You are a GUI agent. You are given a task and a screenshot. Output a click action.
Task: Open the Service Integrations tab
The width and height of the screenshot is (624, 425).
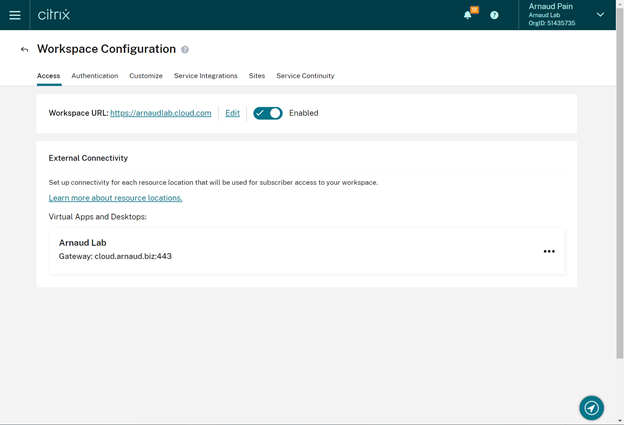coord(205,76)
